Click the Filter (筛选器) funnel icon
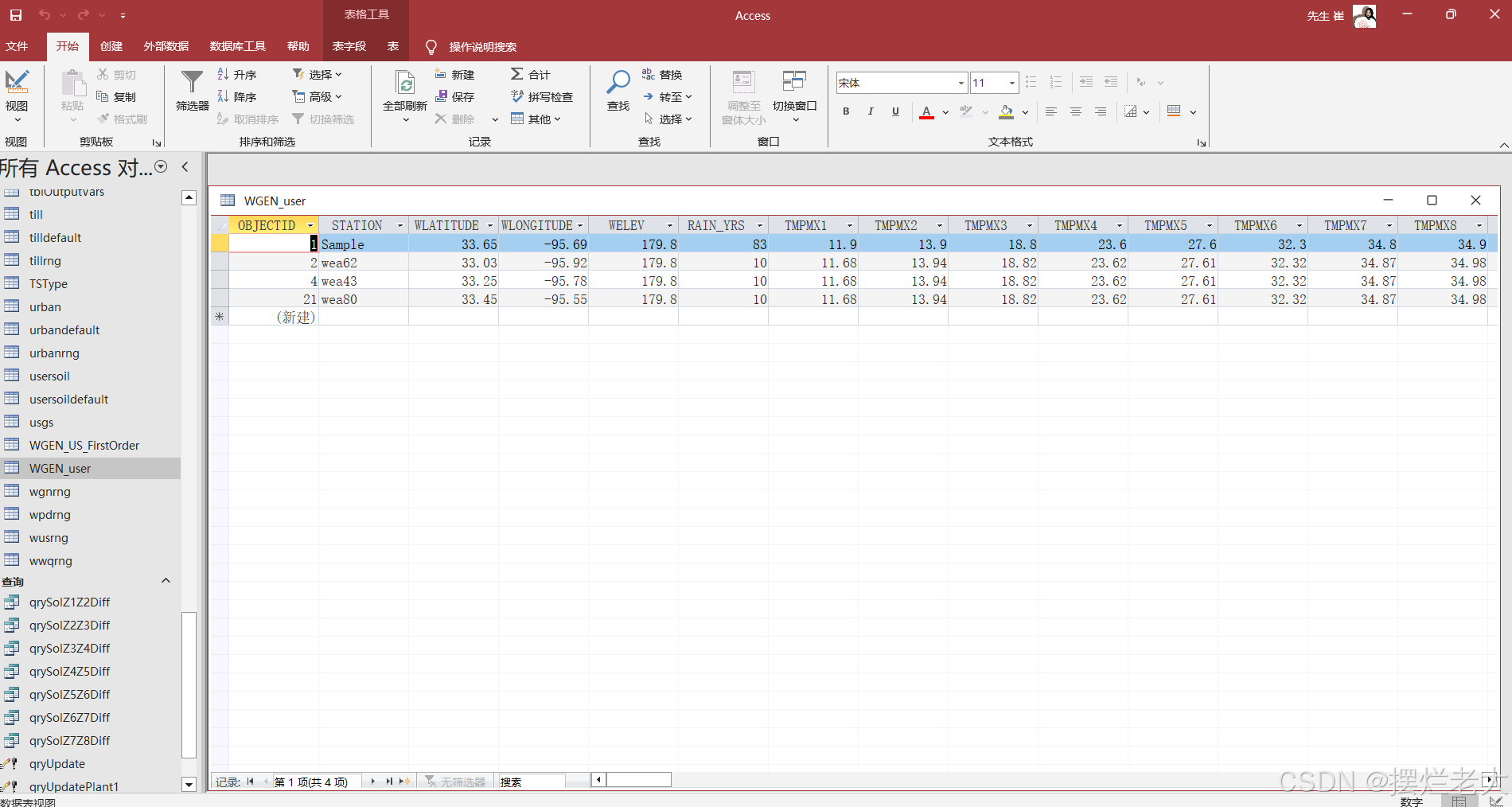Viewport: 1512px width, 807px height. pyautogui.click(x=192, y=83)
